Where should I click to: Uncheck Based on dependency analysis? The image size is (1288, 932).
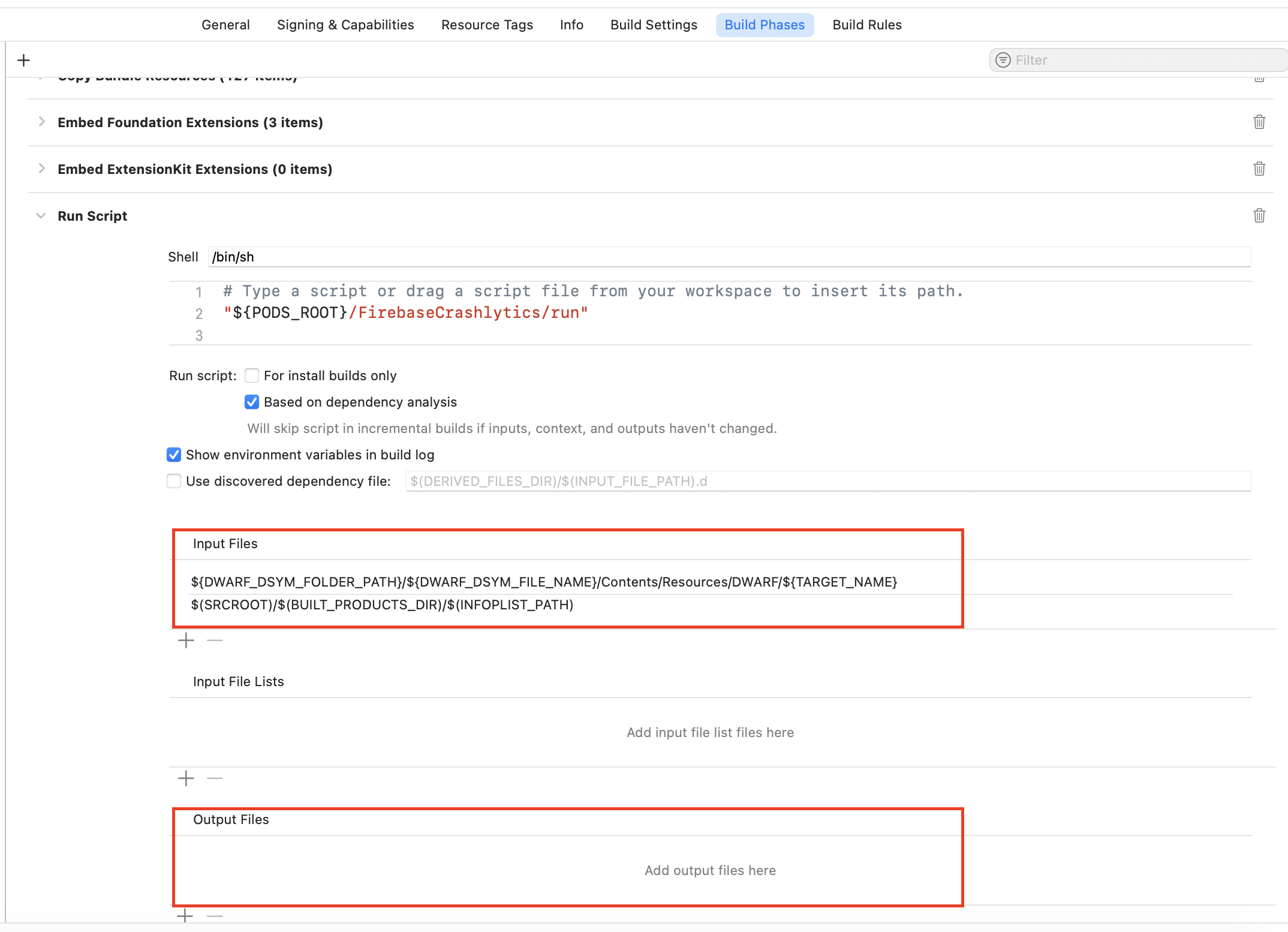point(252,402)
